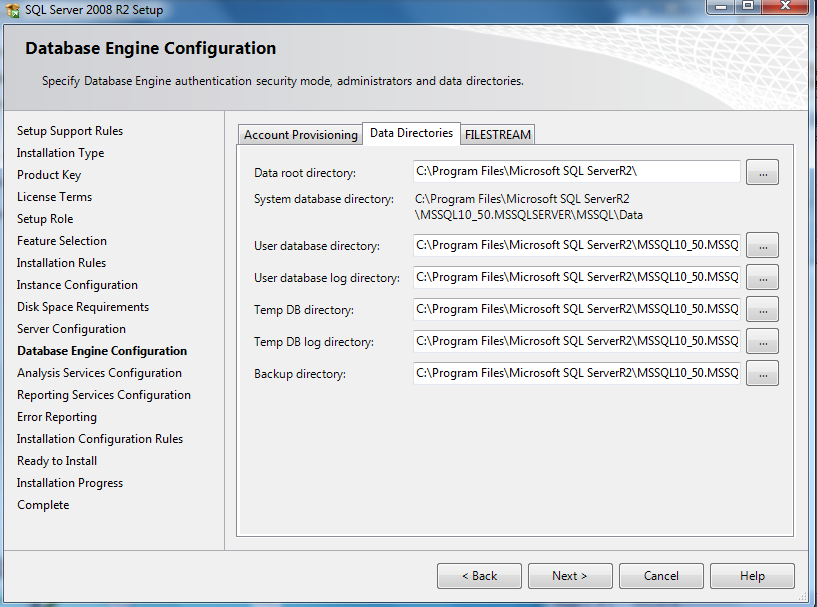Browse for the Temp DB log directory

(762, 341)
